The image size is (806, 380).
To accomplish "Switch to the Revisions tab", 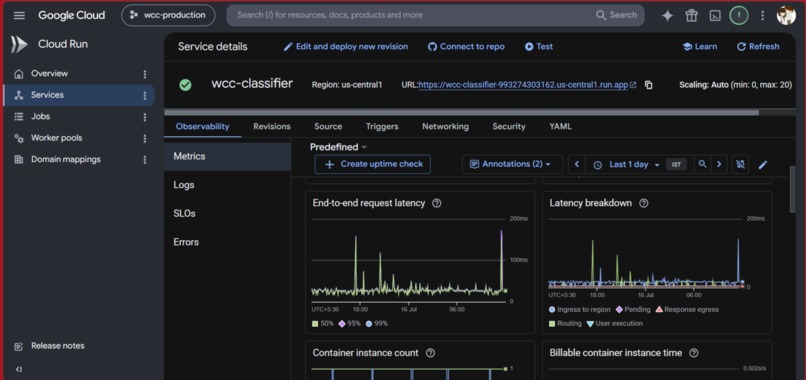I will [x=272, y=126].
